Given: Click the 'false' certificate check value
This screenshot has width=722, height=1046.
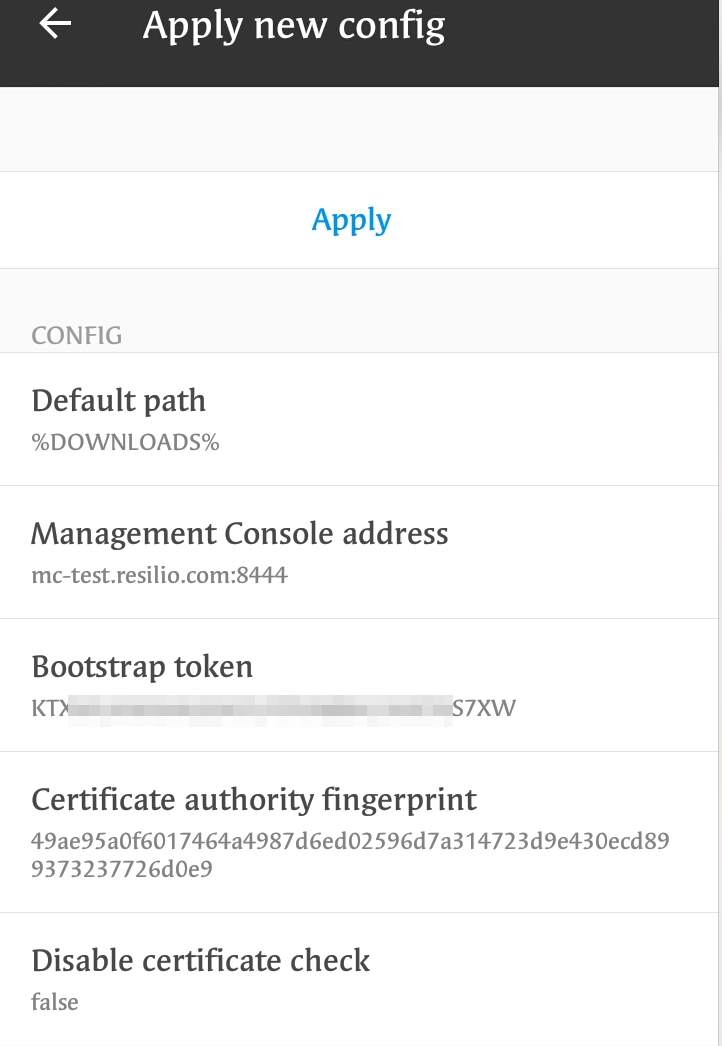Looking at the screenshot, I should pyautogui.click(x=55, y=1002).
